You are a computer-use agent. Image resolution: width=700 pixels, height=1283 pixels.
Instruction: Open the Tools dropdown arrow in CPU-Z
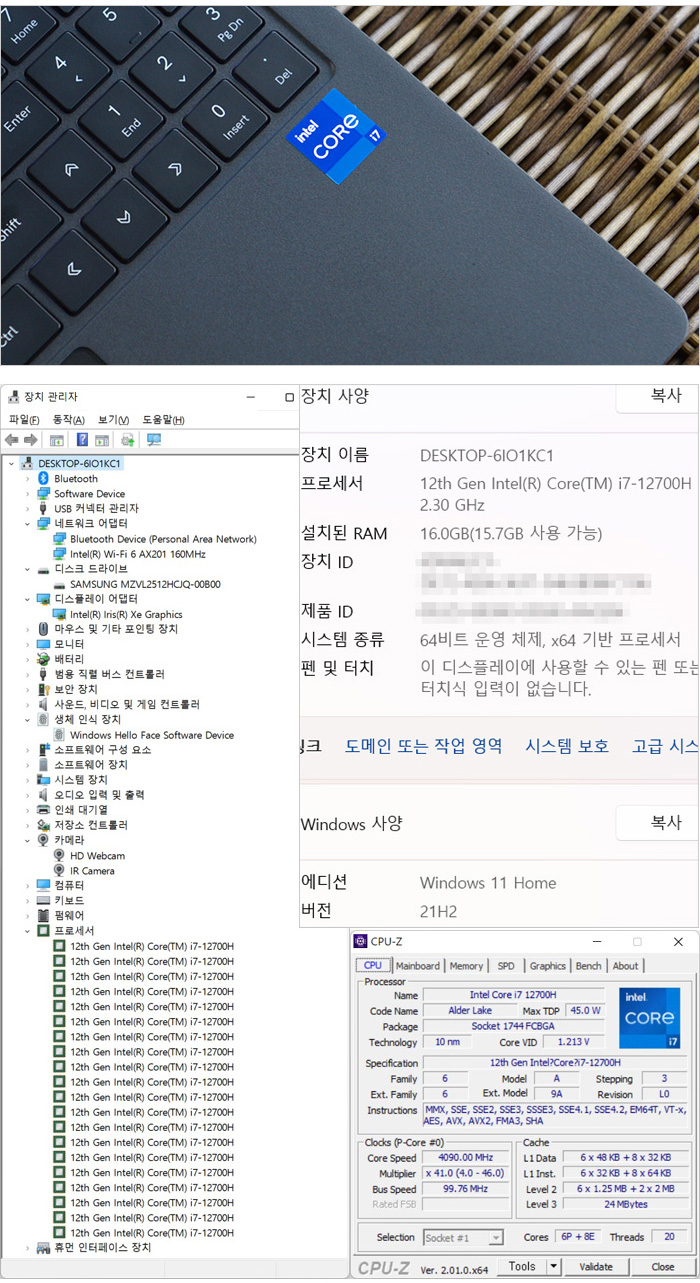coord(554,1267)
